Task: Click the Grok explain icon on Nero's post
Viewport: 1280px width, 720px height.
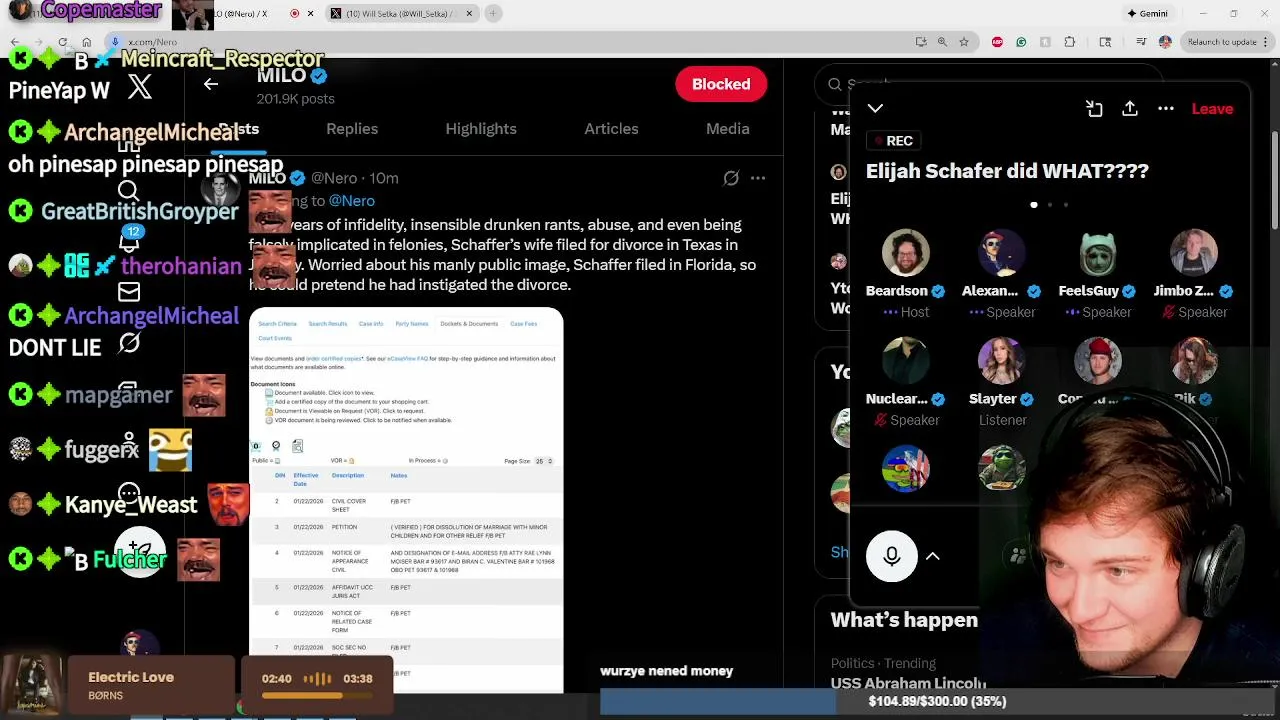Action: coord(731,178)
